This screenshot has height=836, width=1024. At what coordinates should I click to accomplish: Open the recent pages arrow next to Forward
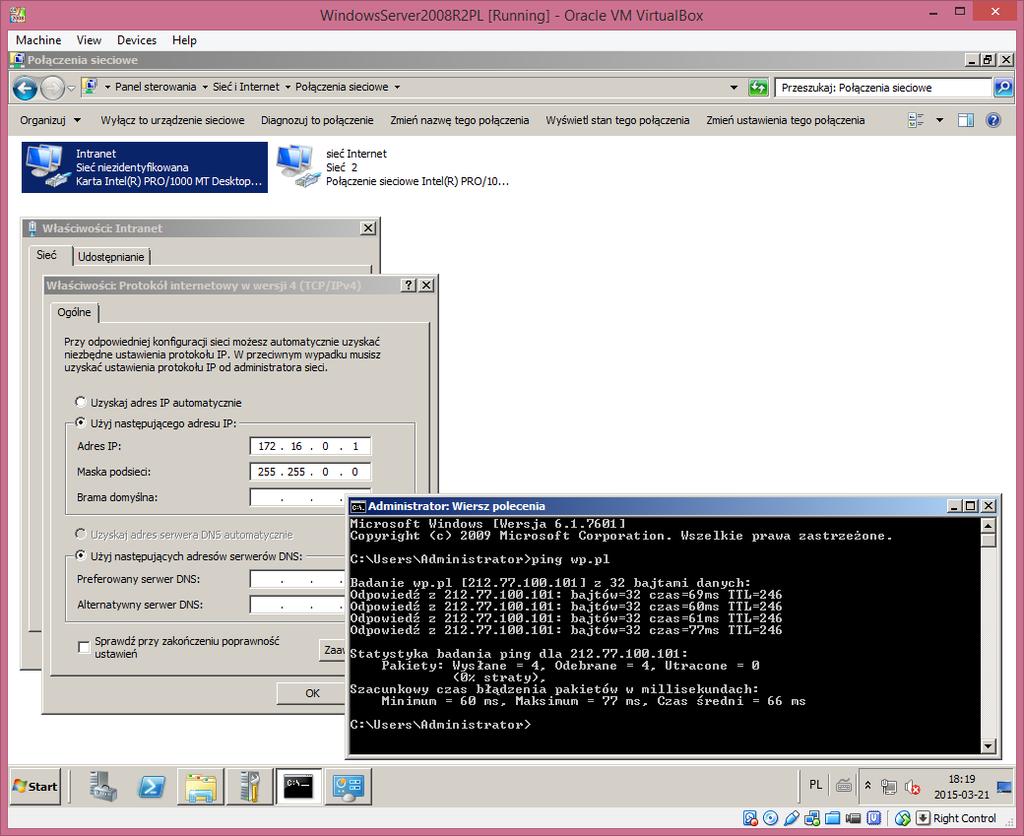tap(71, 88)
